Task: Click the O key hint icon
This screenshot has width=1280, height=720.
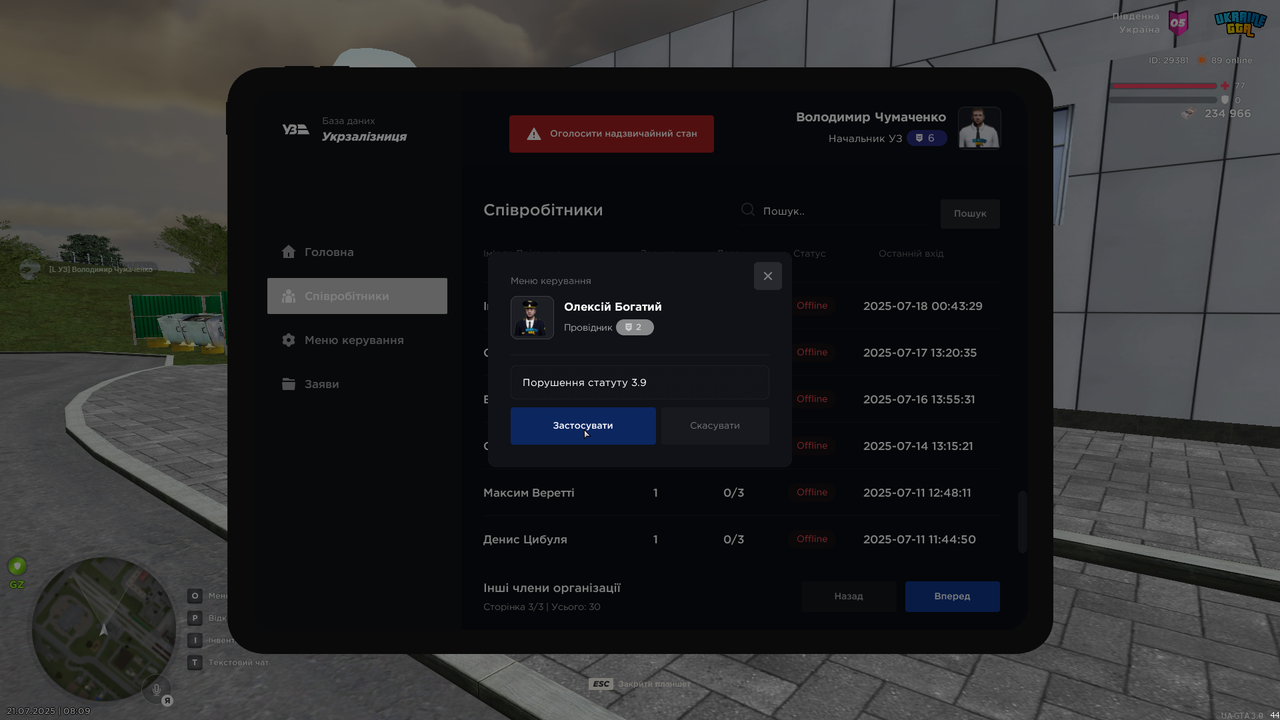Action: click(x=196, y=595)
